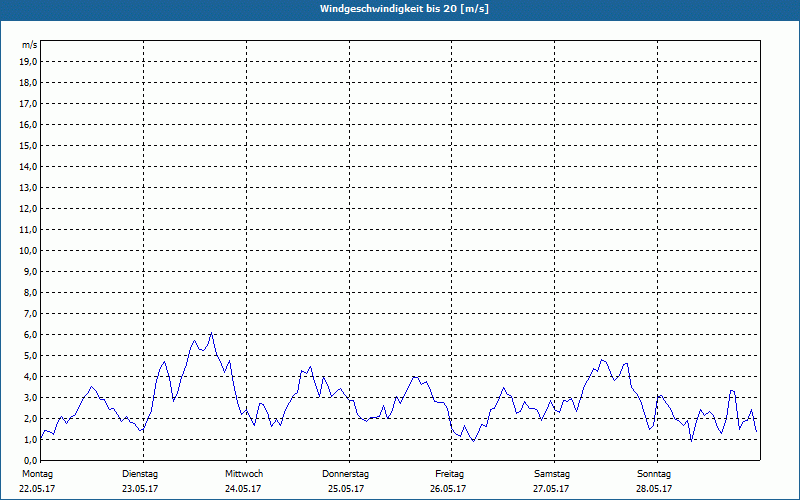800x500 pixels.
Task: Select the 'Dienstag' day label
Action: click(x=140, y=474)
